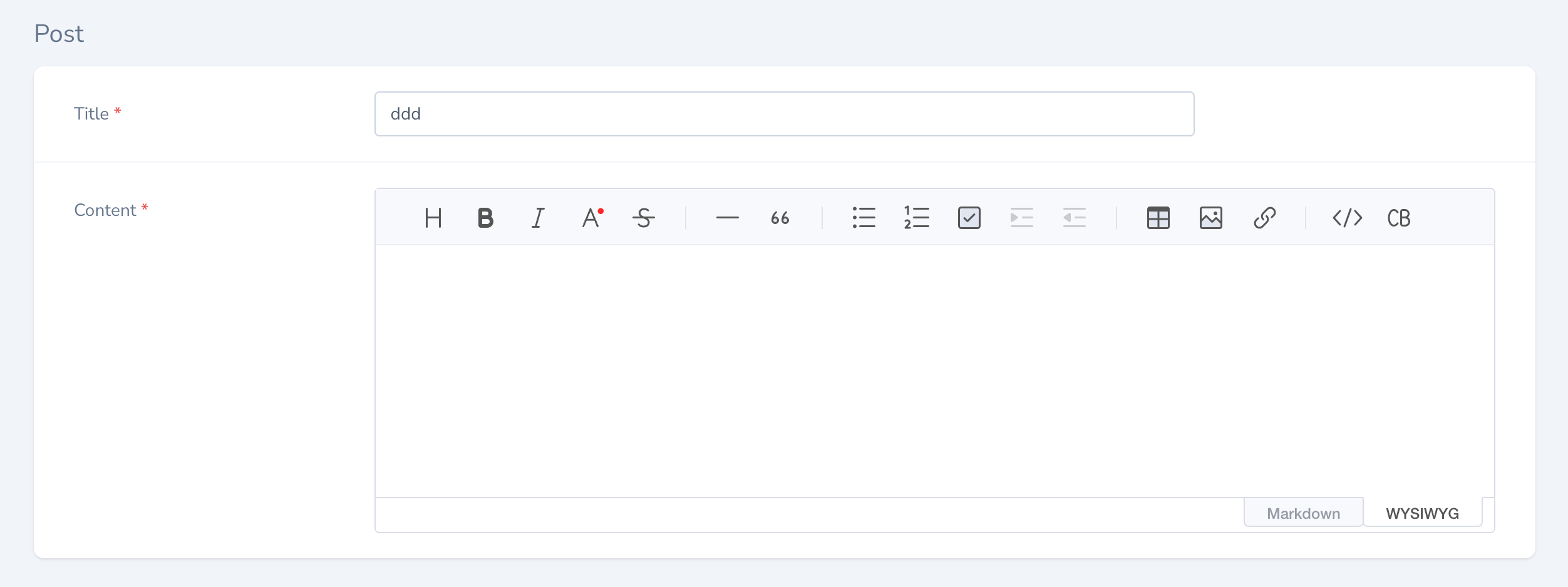Viewport: 1568px width, 587px height.
Task: Insert an image
Action: coord(1211,218)
